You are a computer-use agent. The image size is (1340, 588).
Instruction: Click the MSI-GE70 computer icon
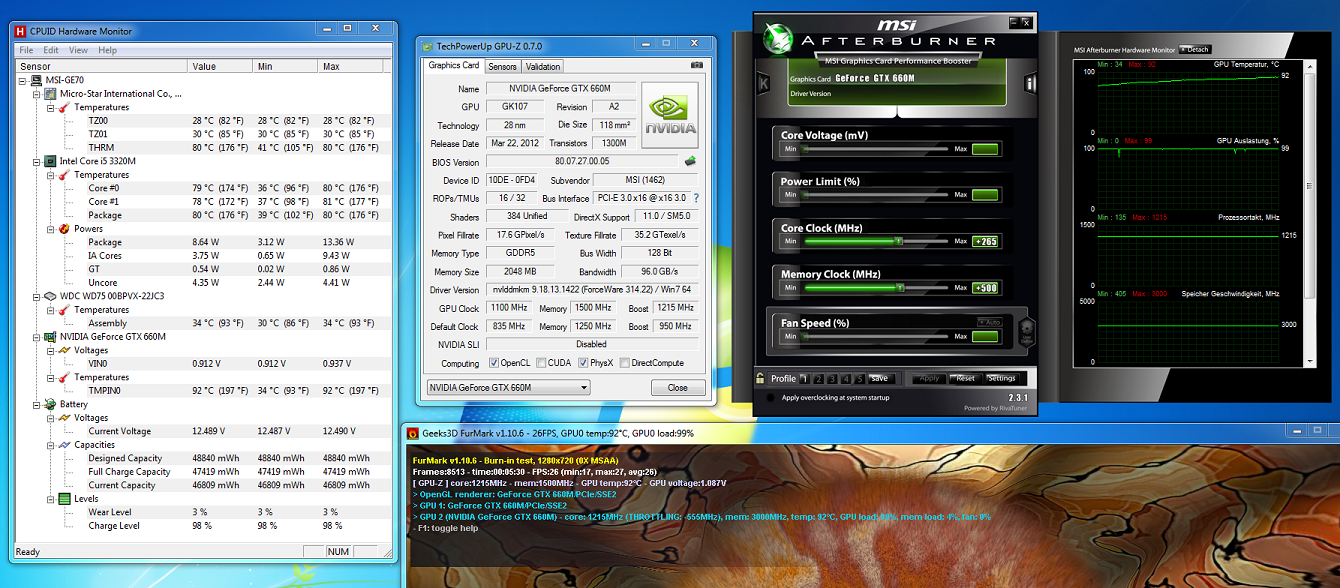click(36, 81)
